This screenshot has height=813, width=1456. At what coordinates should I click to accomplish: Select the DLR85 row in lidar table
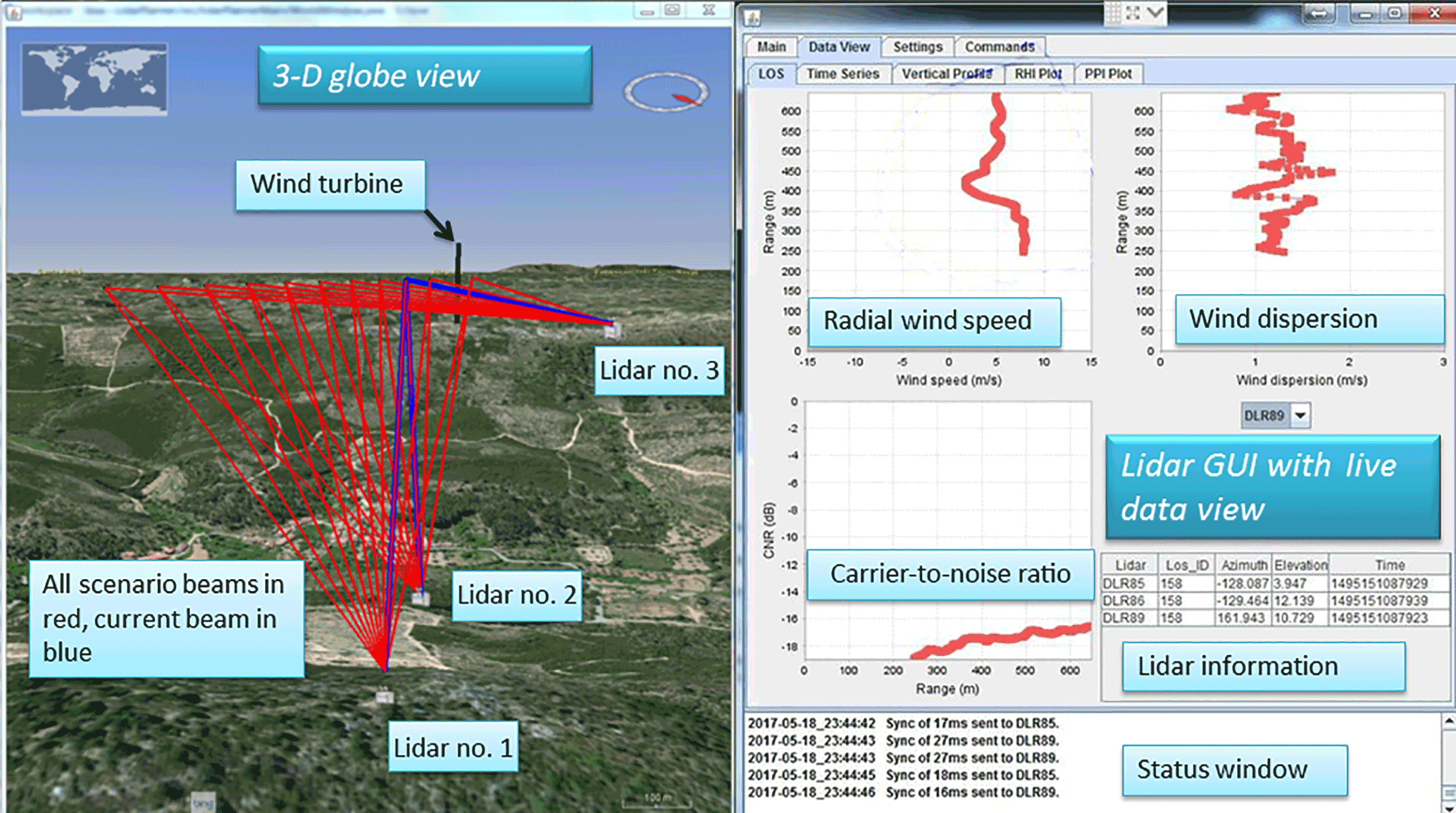1123,584
